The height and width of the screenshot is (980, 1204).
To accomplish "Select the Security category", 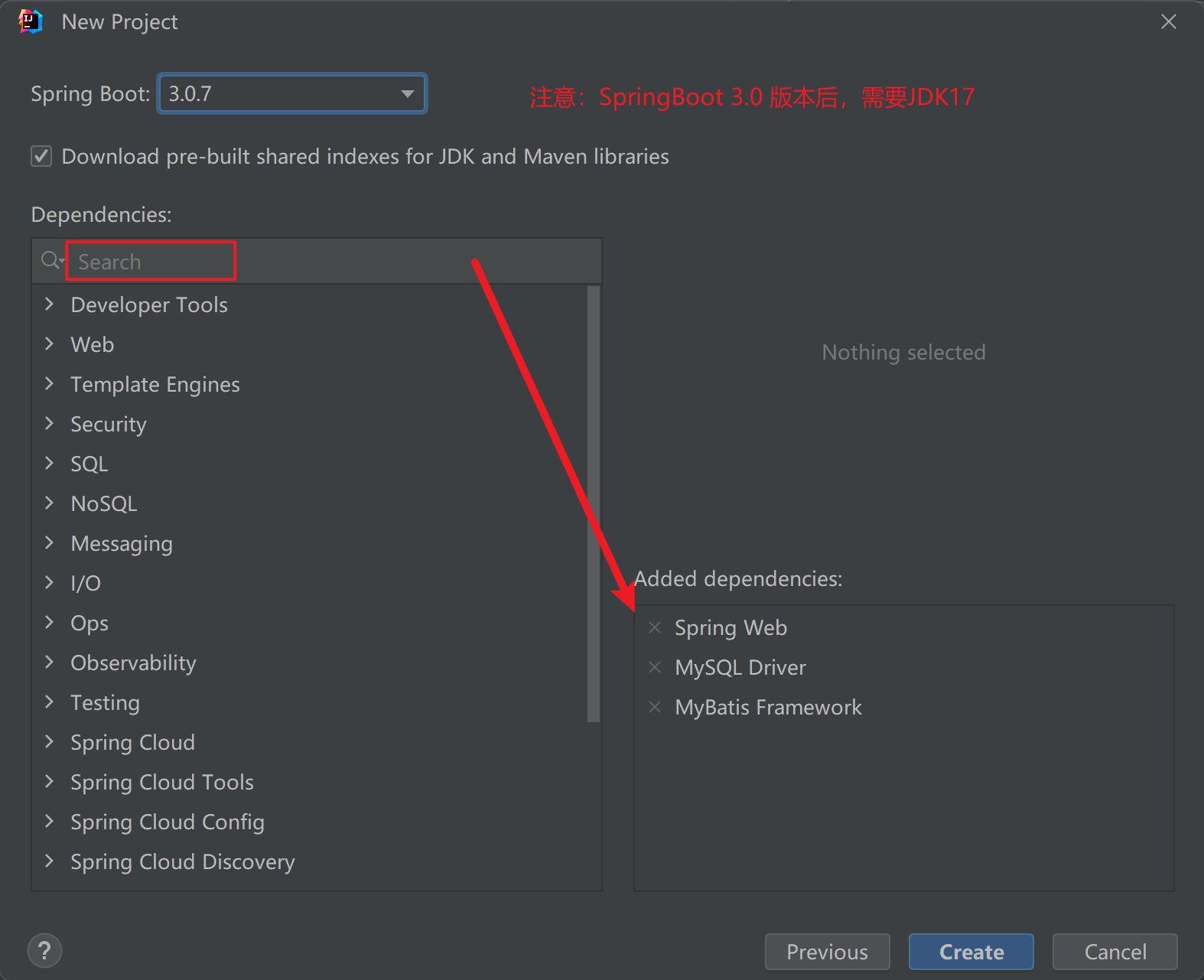I will coord(108,425).
